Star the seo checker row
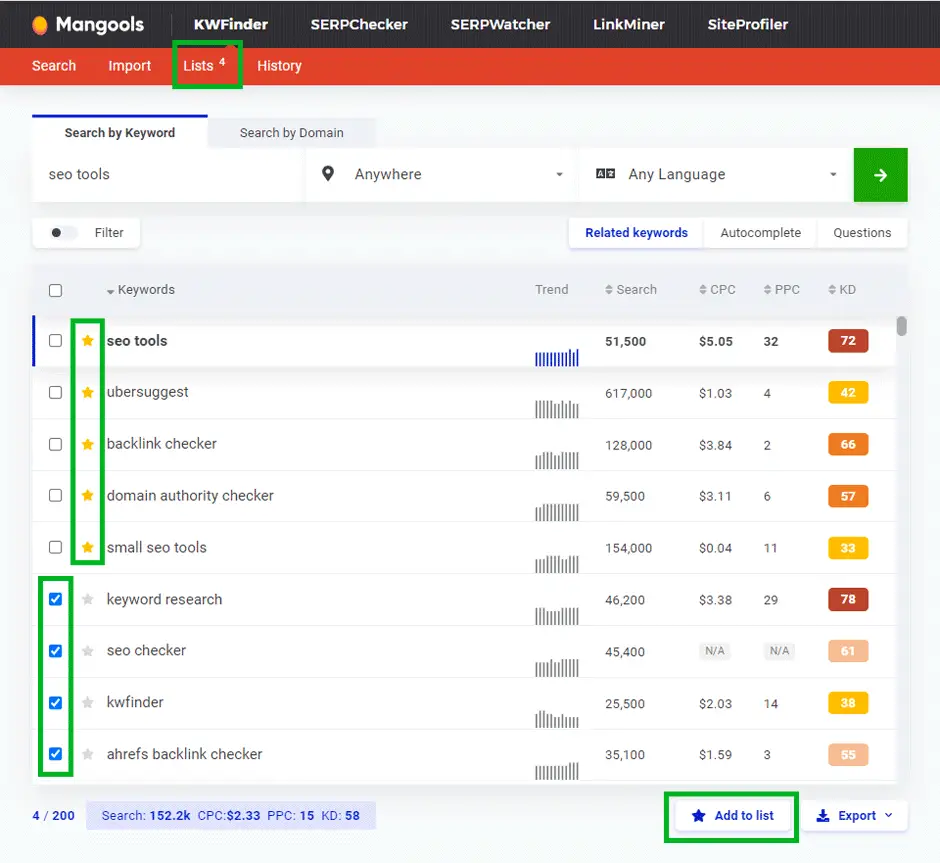The width and height of the screenshot is (940, 863). [x=88, y=651]
